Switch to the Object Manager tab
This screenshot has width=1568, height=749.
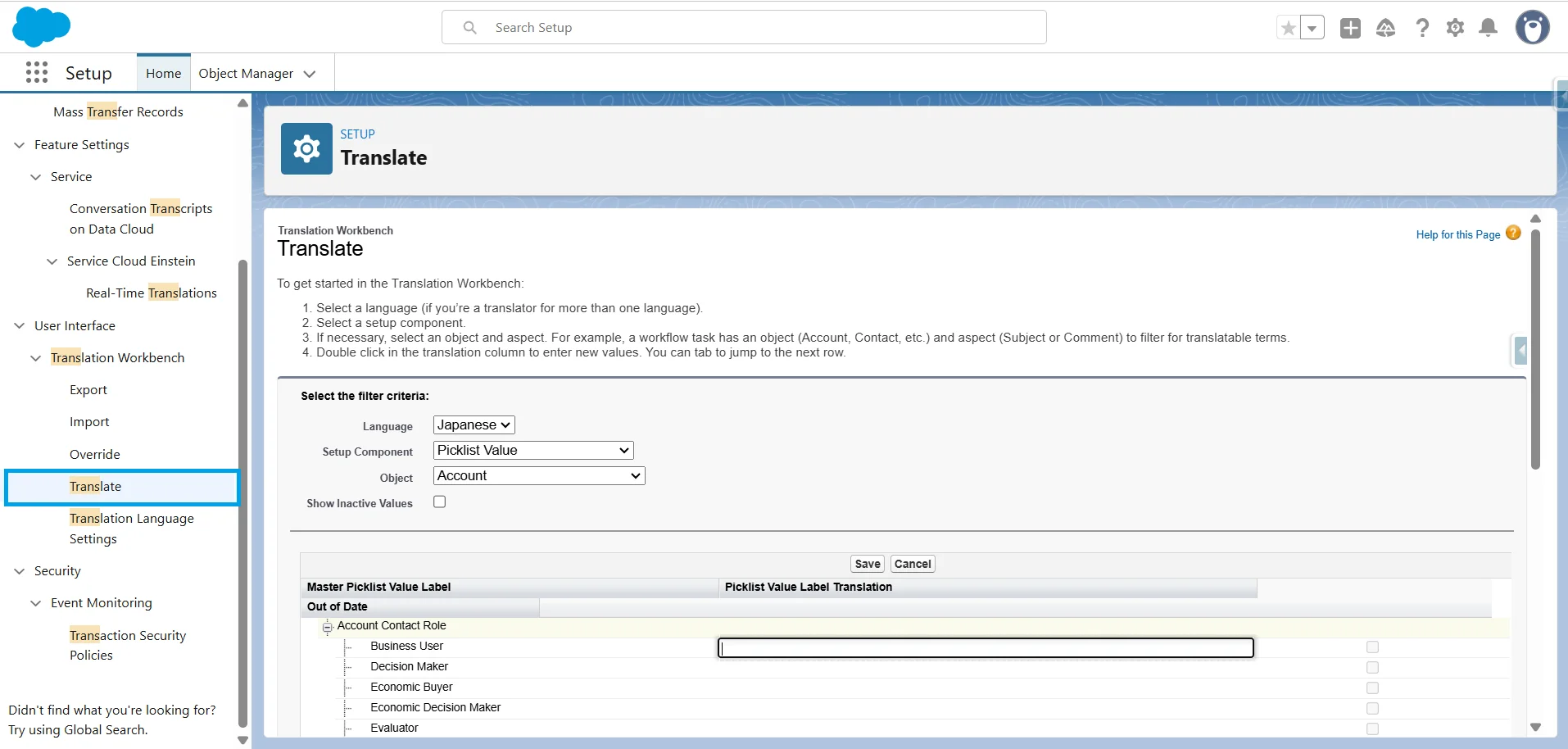246,74
